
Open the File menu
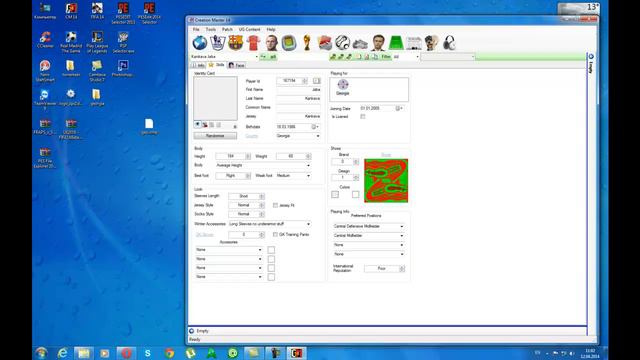coord(196,29)
